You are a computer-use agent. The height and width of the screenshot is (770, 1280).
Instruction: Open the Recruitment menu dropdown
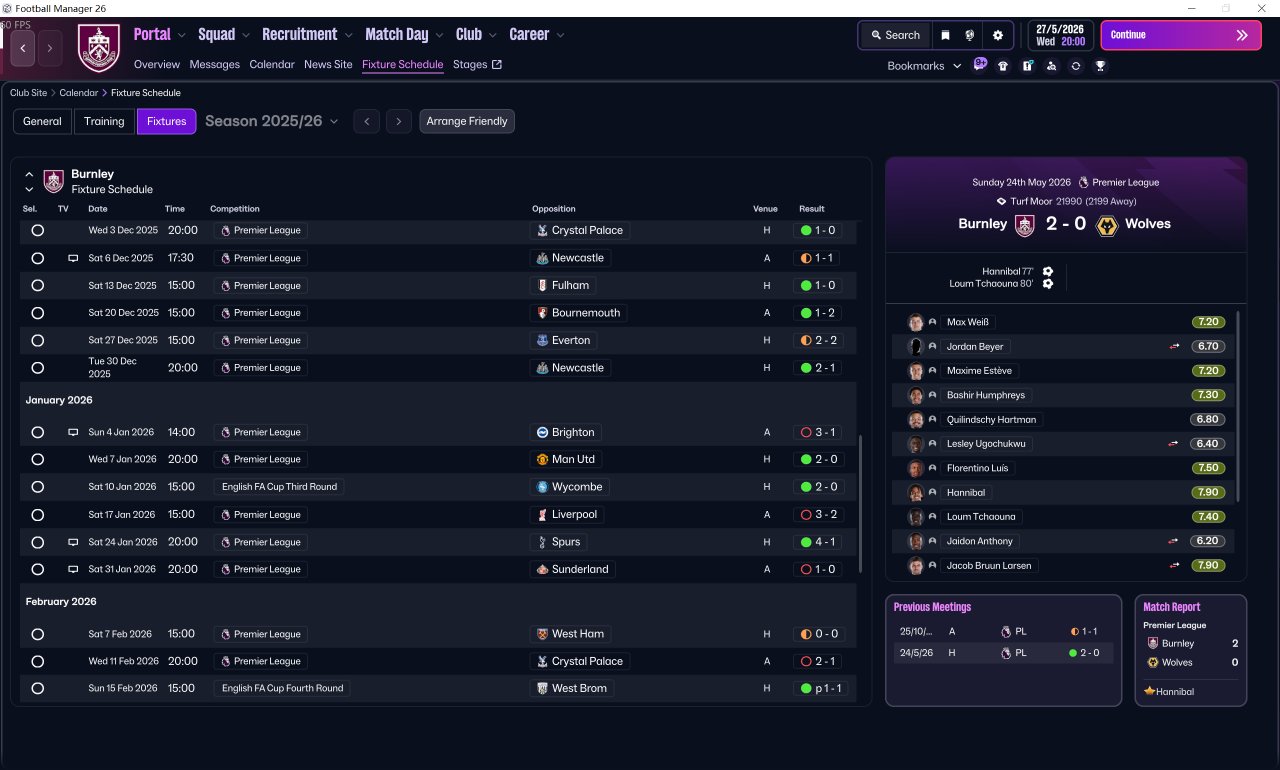pos(308,34)
